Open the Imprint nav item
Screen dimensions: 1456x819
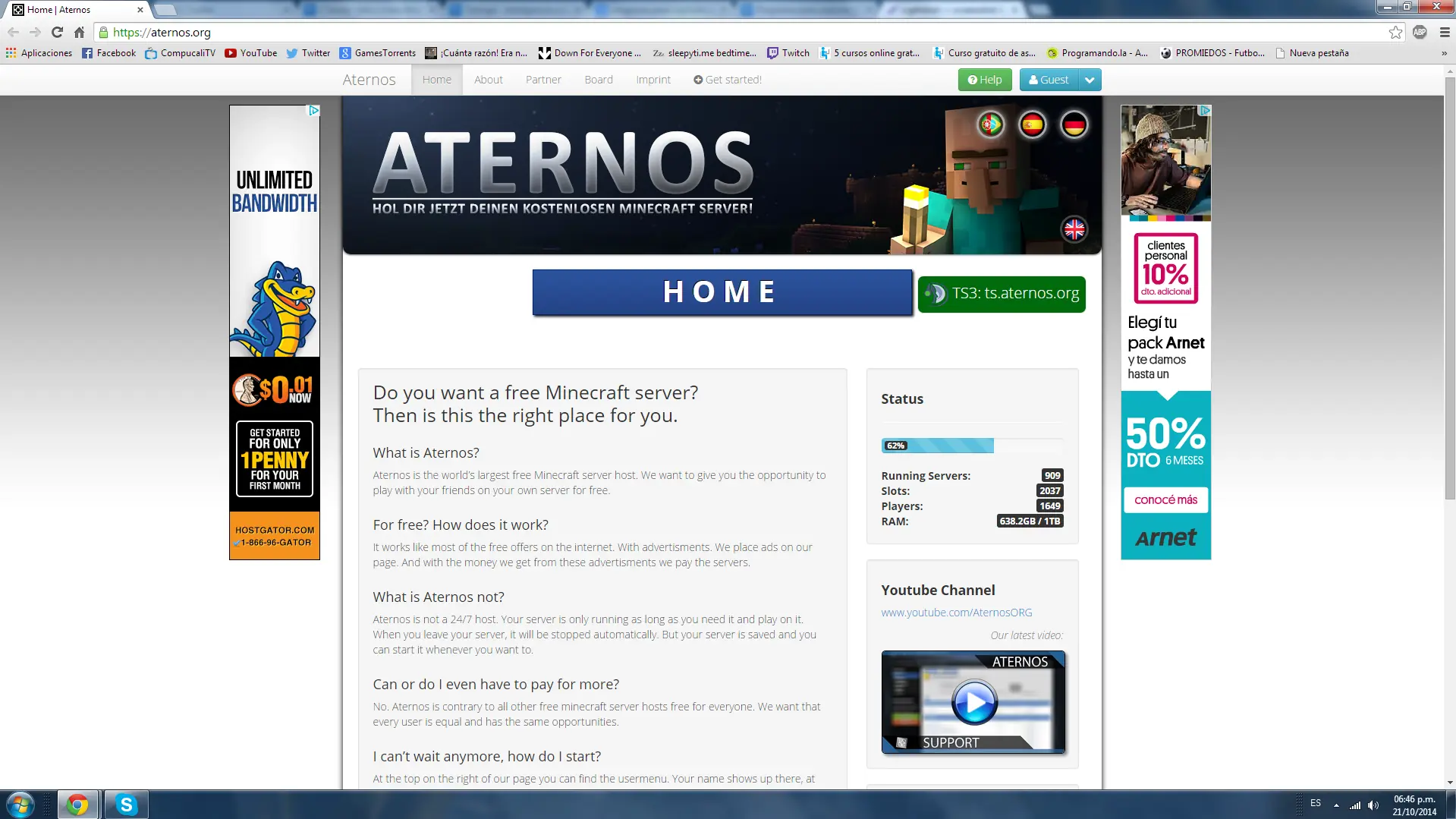click(x=653, y=80)
